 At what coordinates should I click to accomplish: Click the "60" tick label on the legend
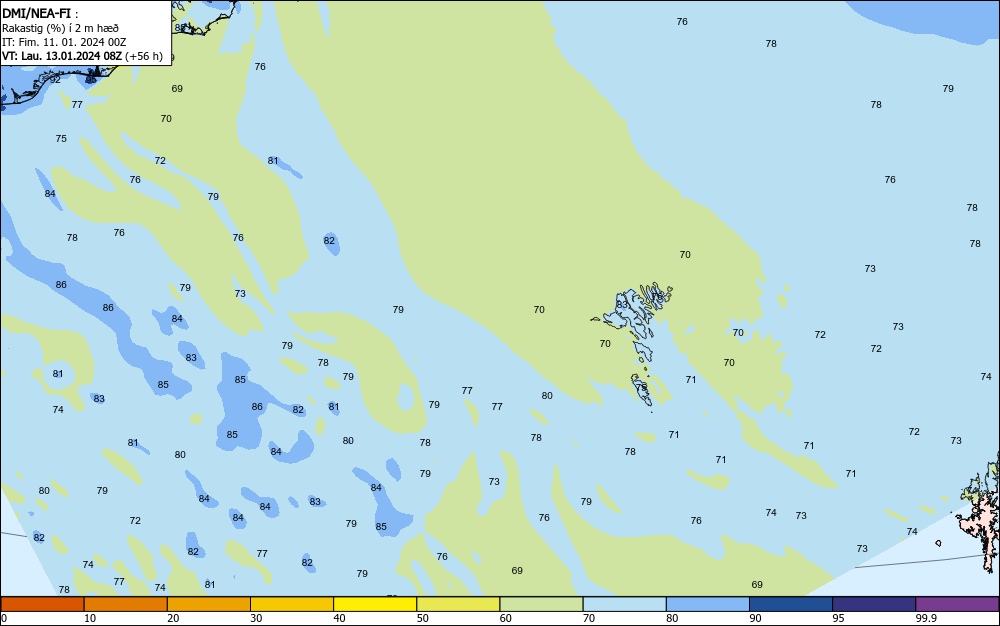point(506,618)
